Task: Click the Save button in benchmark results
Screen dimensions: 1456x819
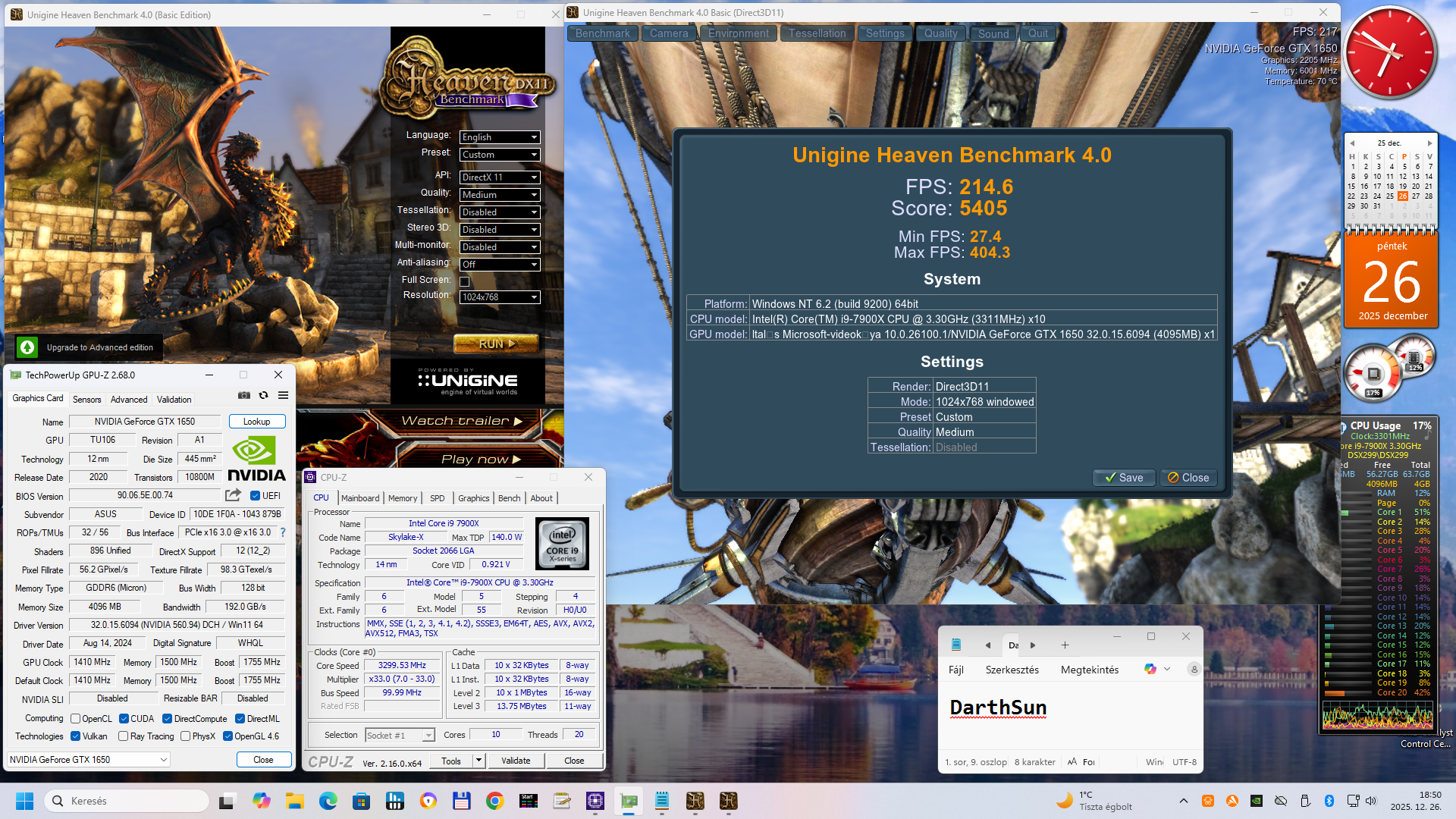Action: point(1123,478)
